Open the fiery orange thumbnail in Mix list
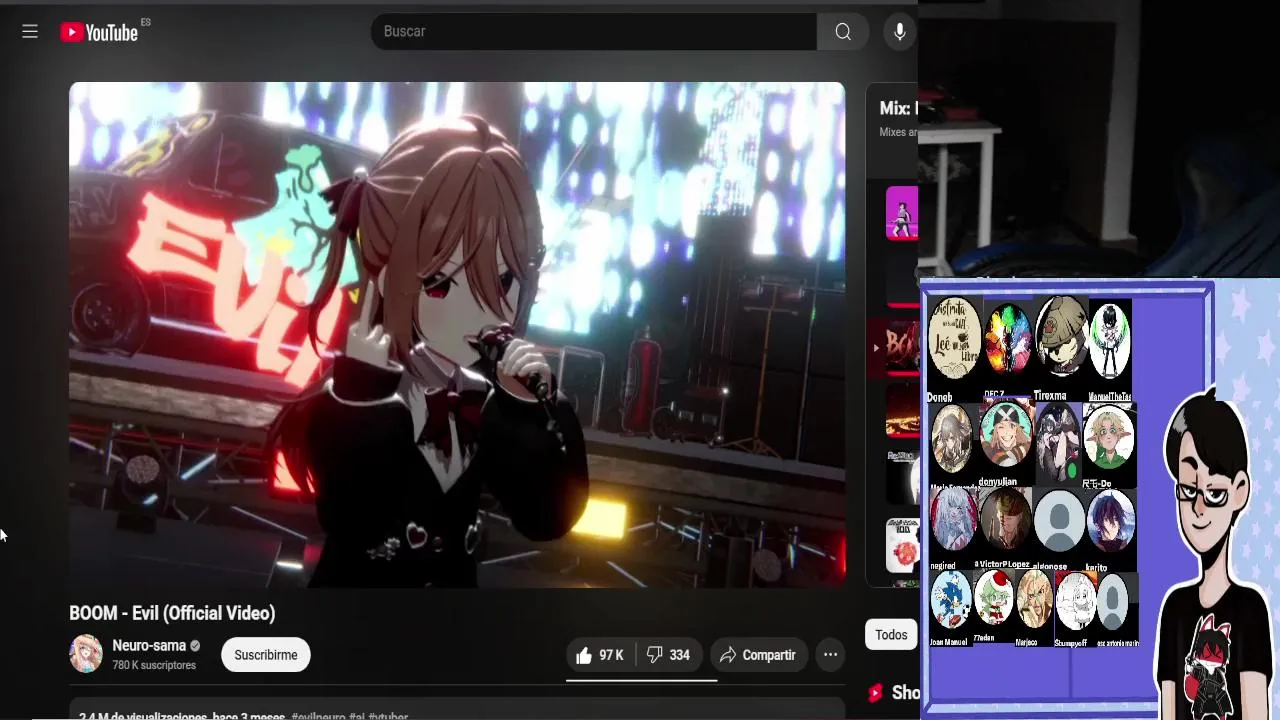1280x720 pixels. [x=902, y=411]
